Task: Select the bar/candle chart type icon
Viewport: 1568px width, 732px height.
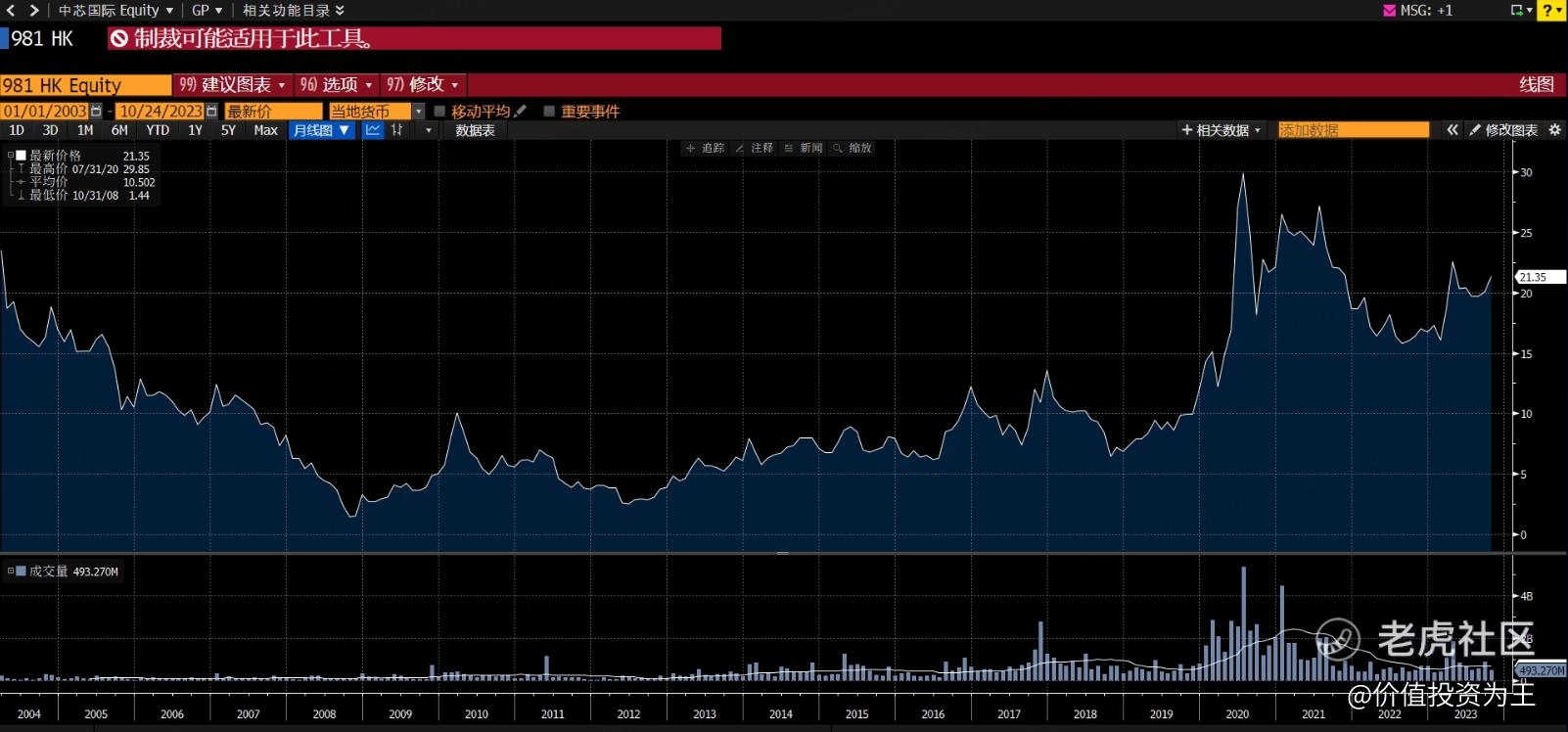Action: pos(396,130)
